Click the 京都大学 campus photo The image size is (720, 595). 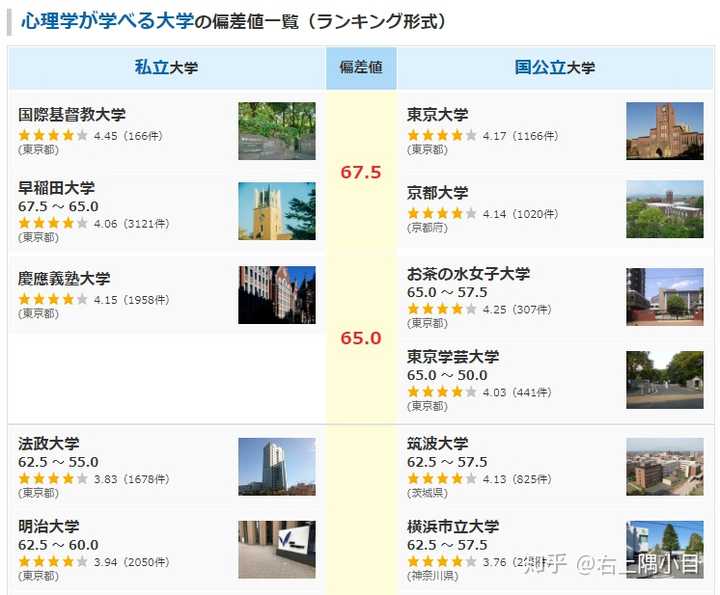click(x=665, y=209)
